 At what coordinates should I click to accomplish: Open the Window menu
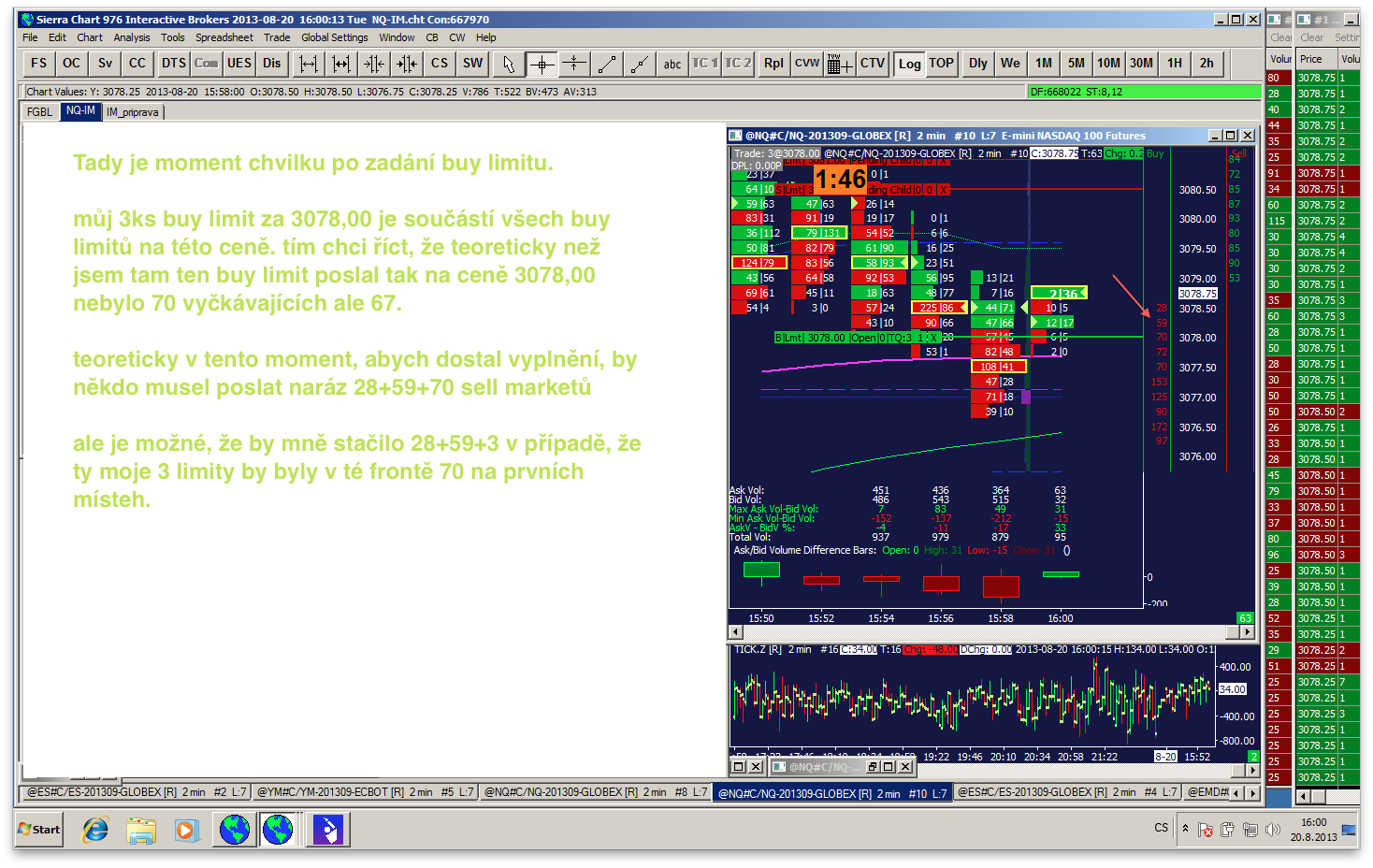tap(397, 37)
